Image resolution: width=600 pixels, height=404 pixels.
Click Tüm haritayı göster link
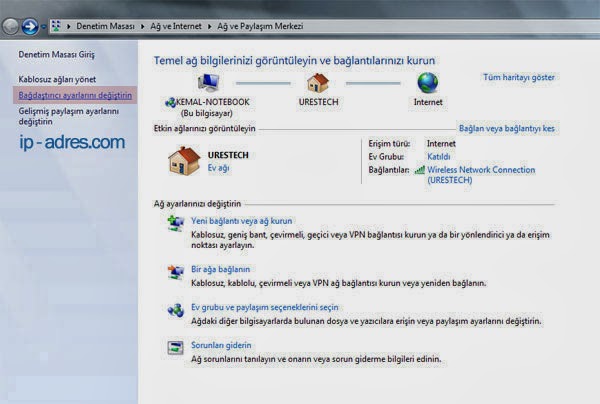(518, 77)
